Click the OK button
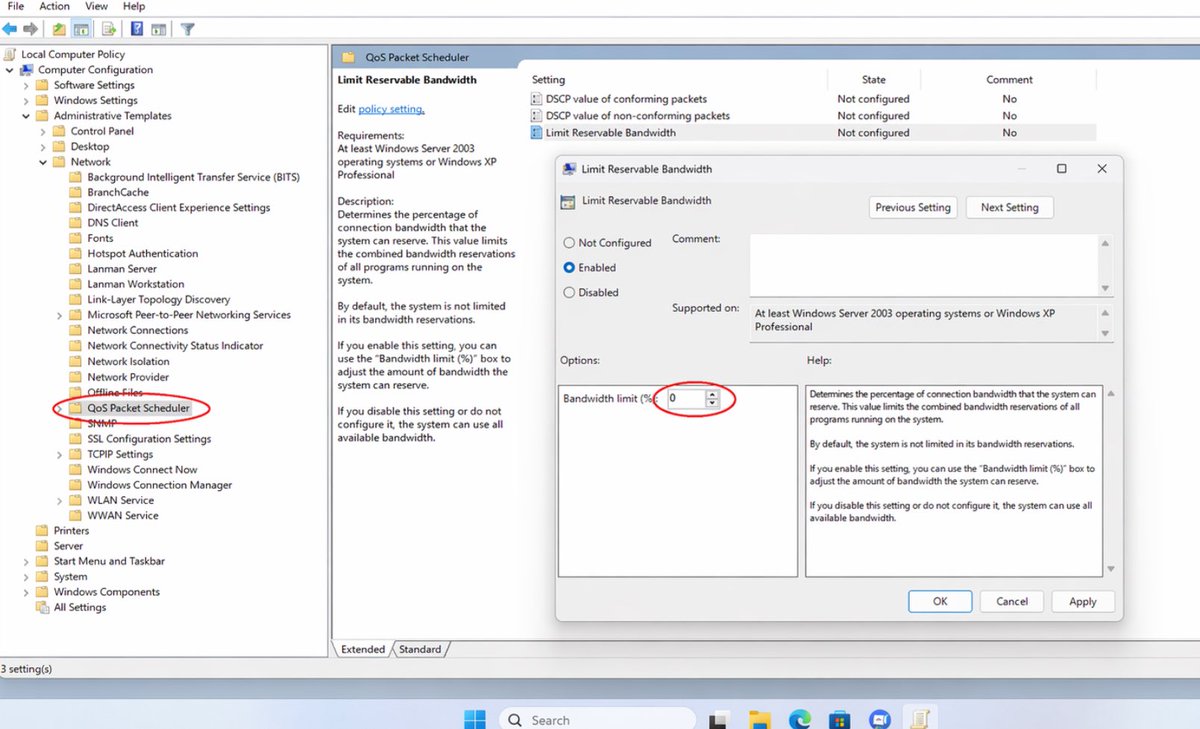1200x729 pixels. (x=940, y=601)
